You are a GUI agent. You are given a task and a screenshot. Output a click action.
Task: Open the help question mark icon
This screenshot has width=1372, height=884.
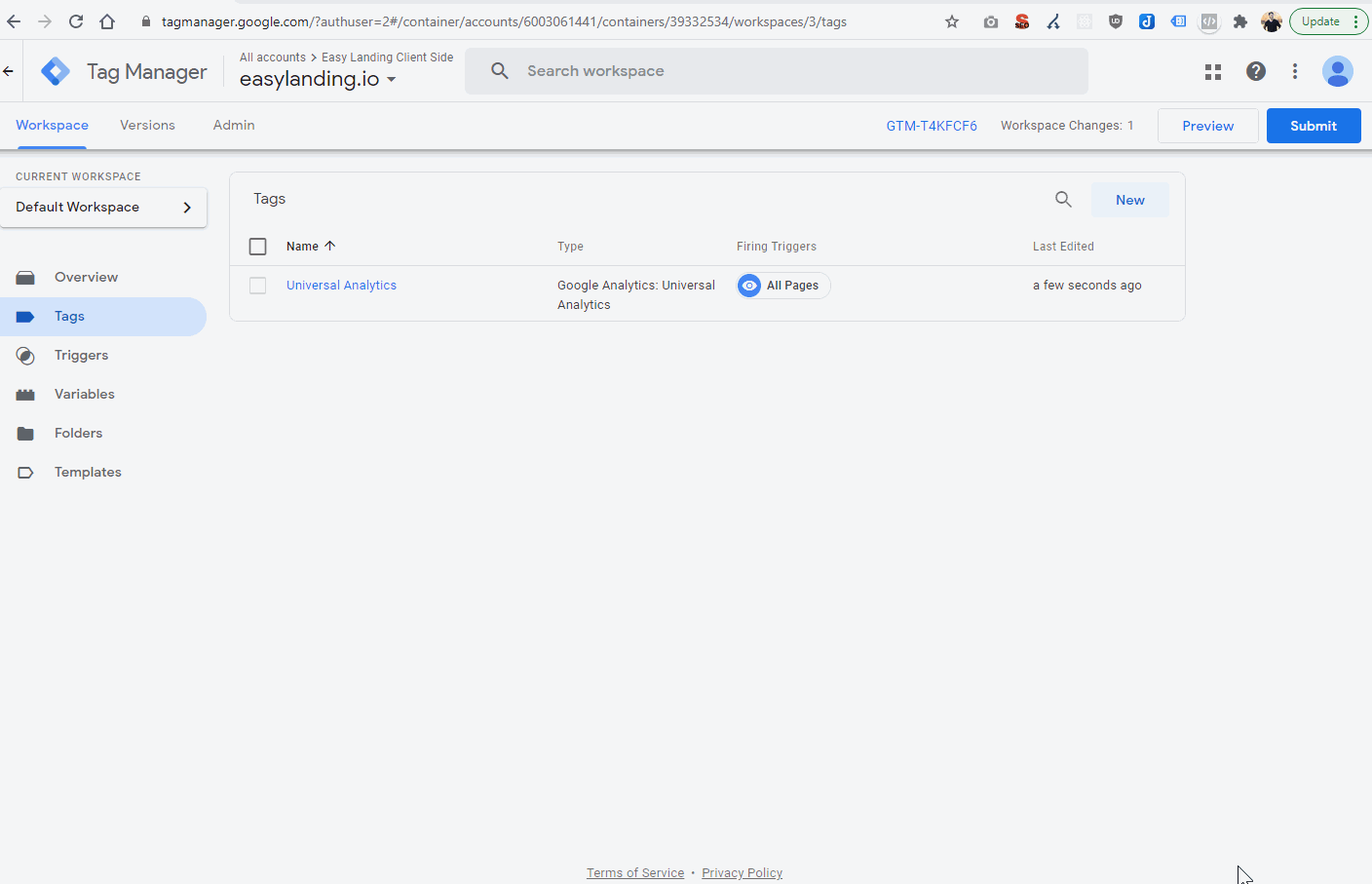[x=1256, y=71]
